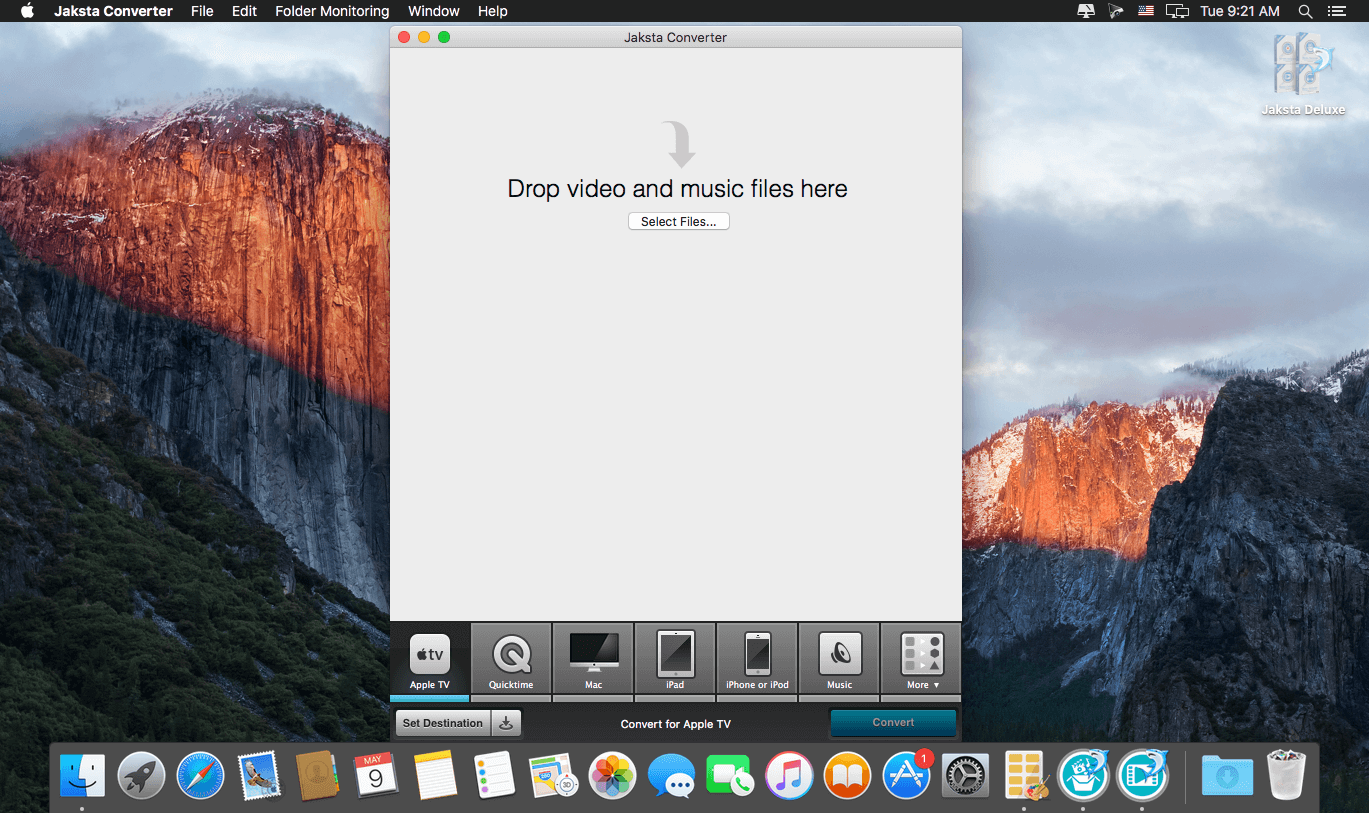Open Maps from the Dock
Viewport: 1369px width, 813px height.
pyautogui.click(x=553, y=776)
